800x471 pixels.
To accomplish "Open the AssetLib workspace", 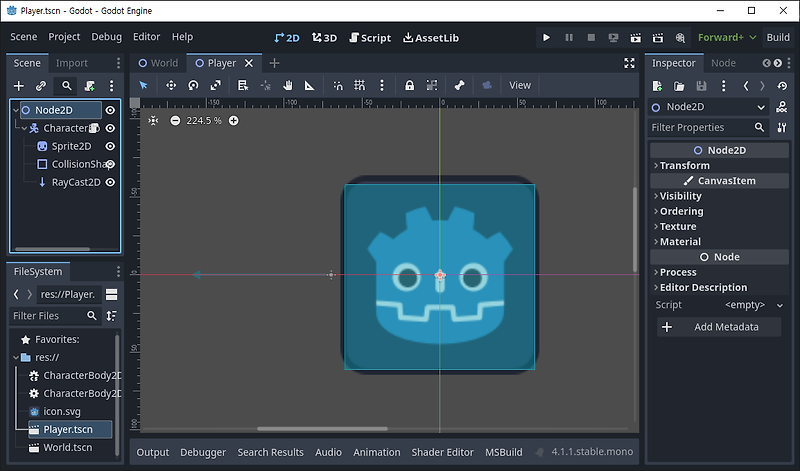I will click(431, 38).
